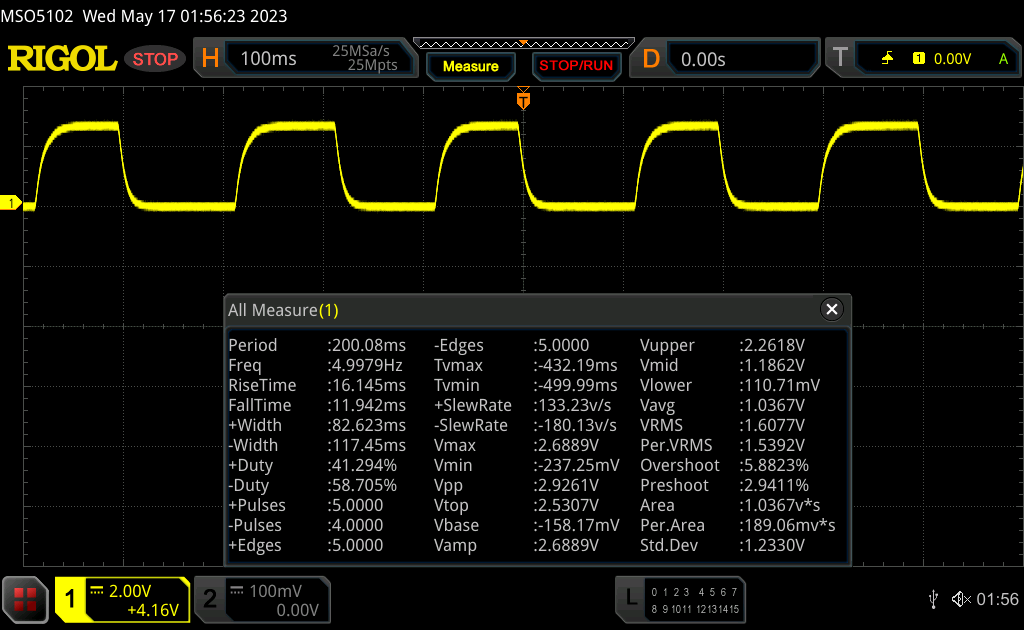The height and width of the screenshot is (630, 1024).
Task: Select the -Width 117.45ms measurement
Action: (317, 445)
